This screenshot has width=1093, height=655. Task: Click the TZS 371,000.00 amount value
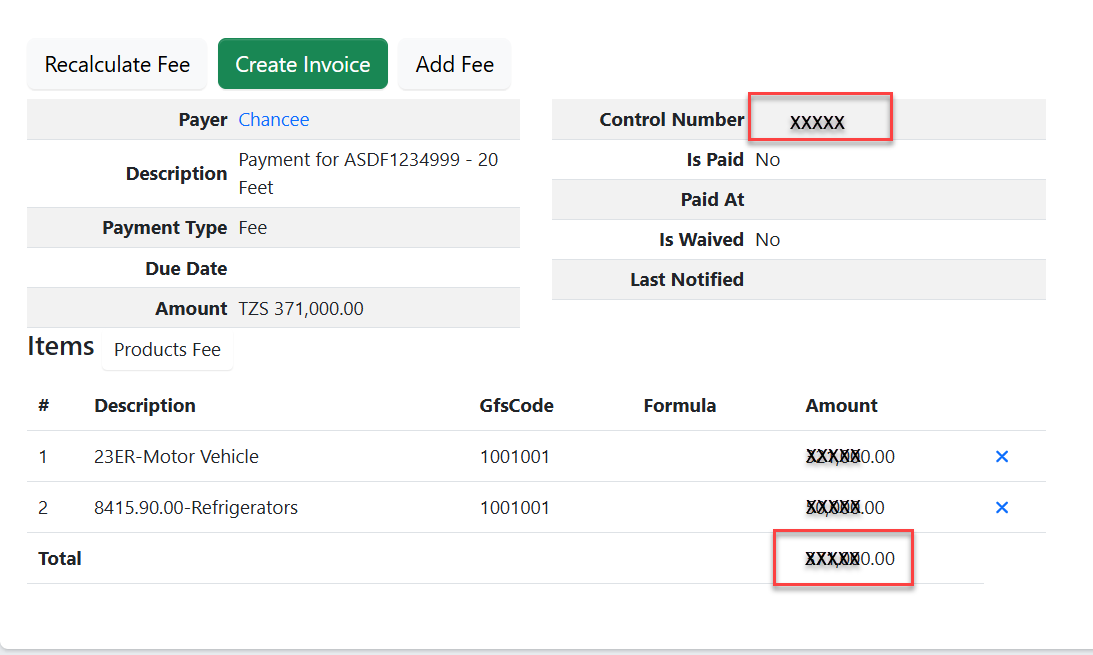click(301, 309)
